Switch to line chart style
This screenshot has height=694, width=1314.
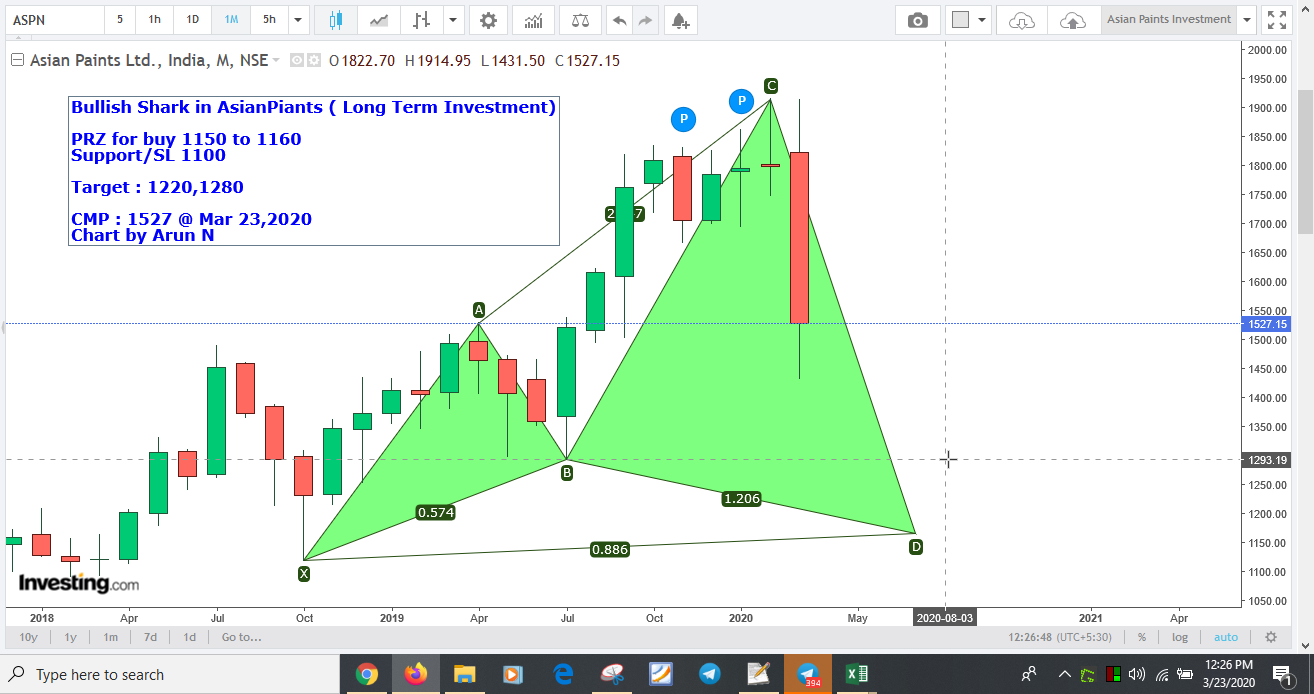point(378,20)
